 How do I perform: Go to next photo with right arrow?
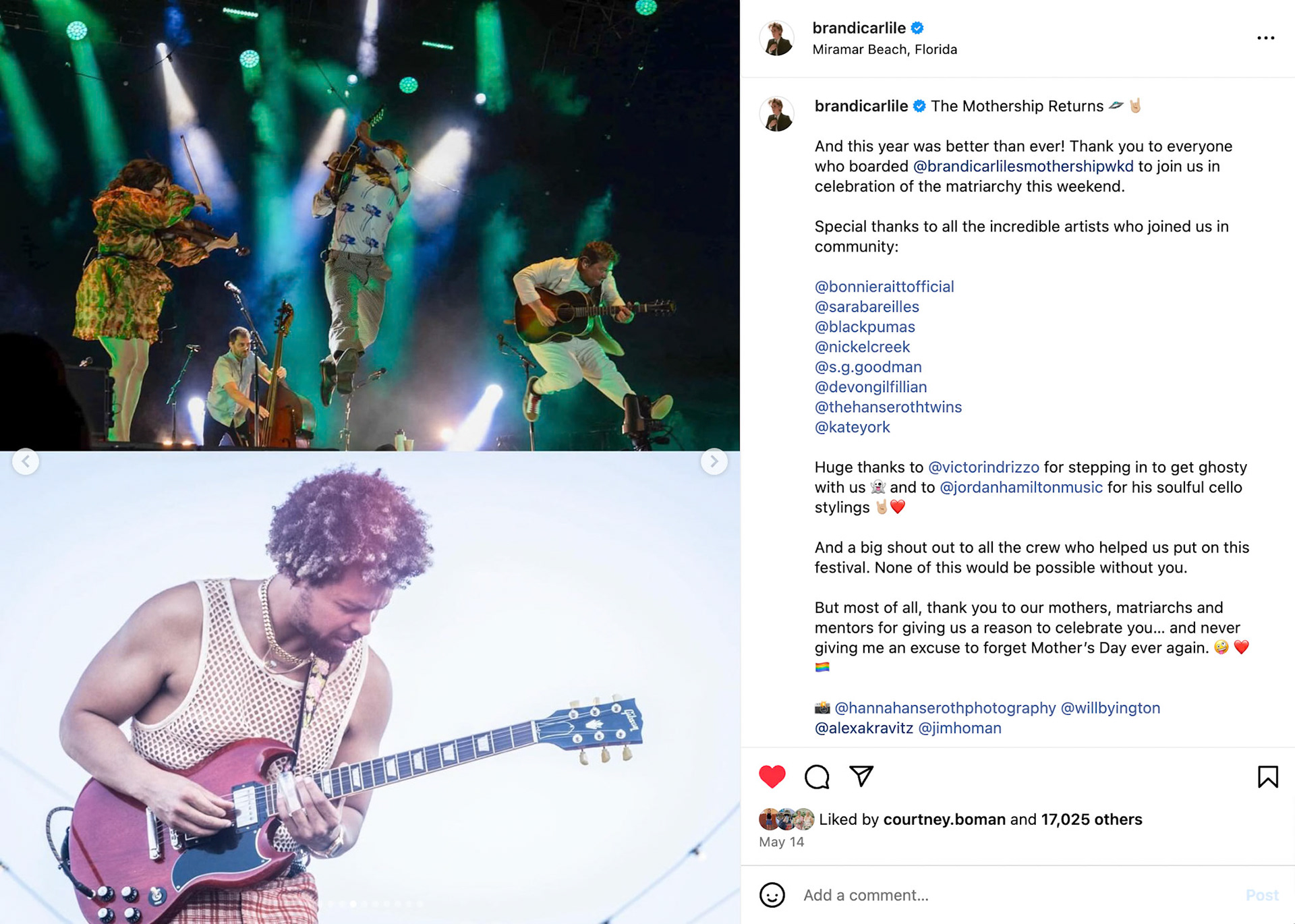pyautogui.click(x=714, y=461)
